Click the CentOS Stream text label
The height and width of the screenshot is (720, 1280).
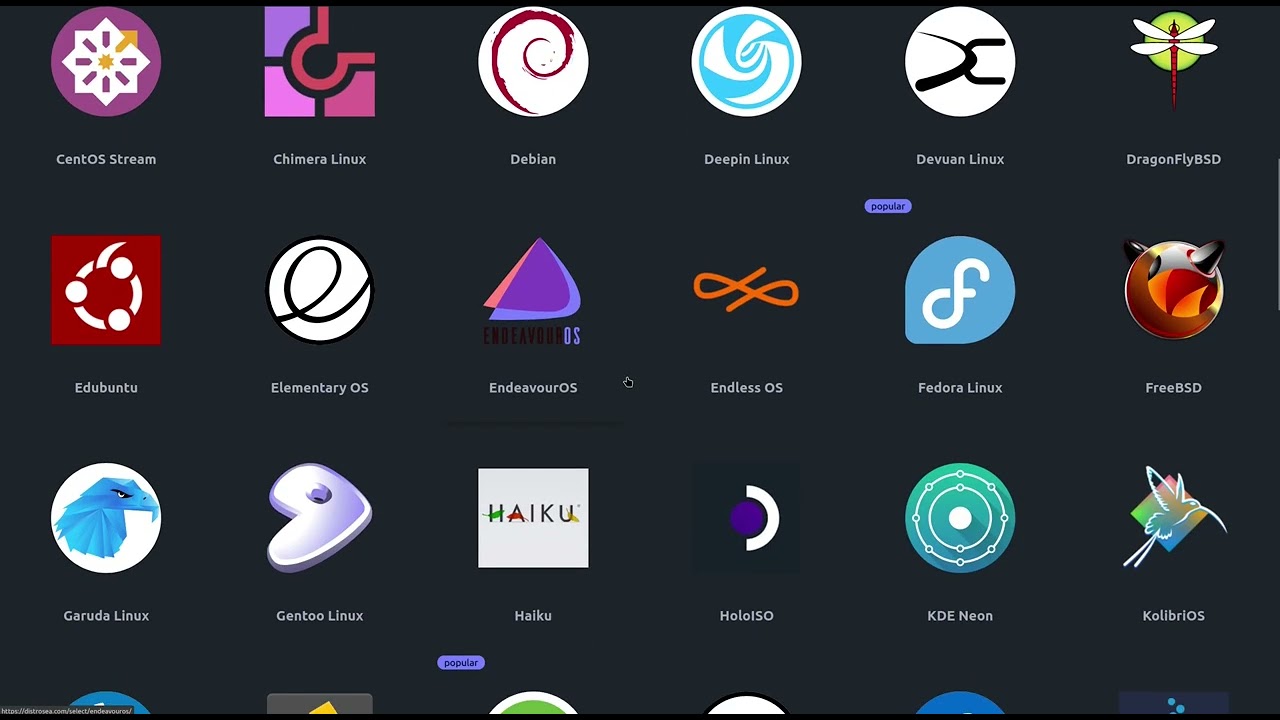coord(106,159)
